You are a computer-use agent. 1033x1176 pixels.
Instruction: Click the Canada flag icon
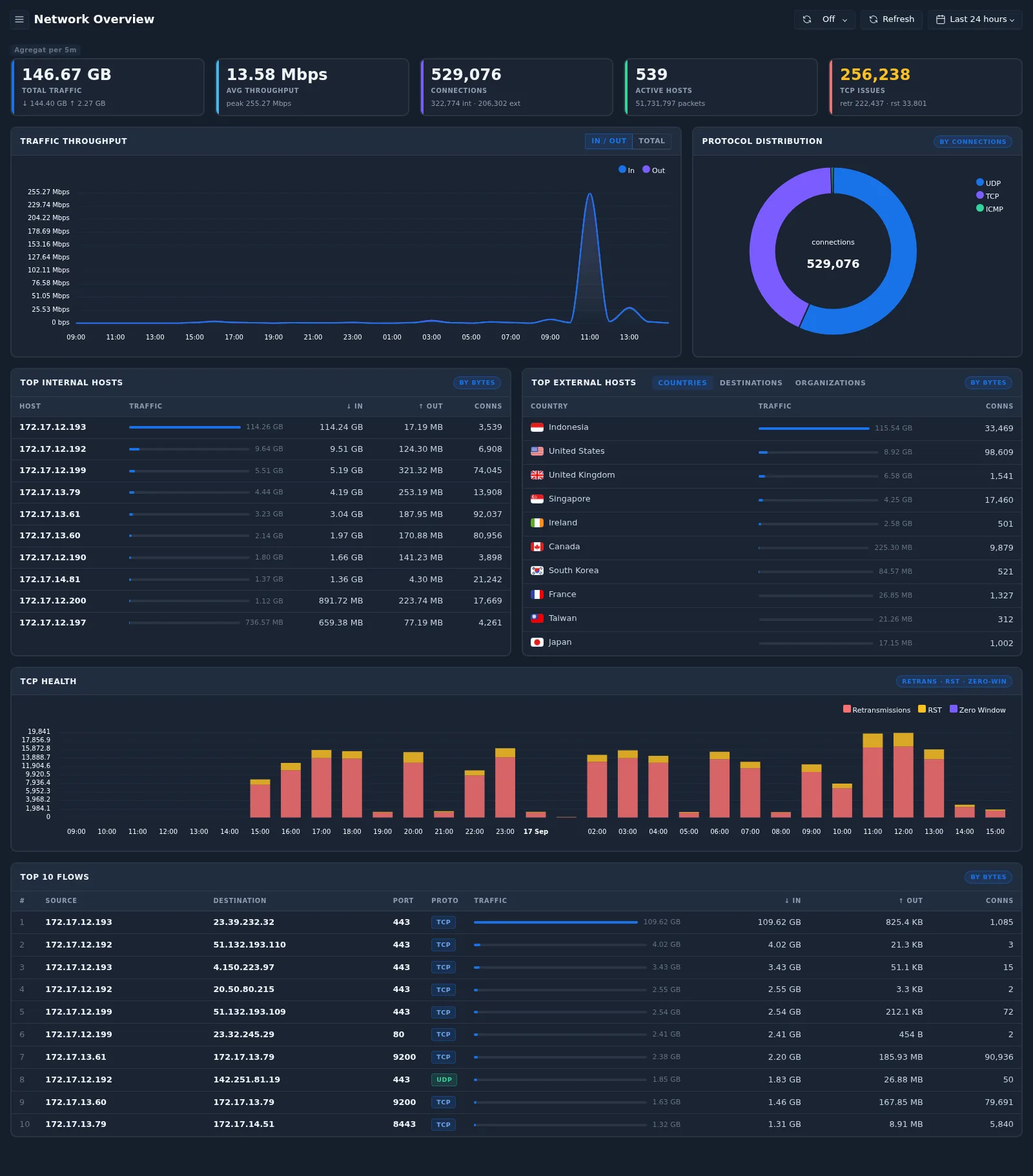537,547
